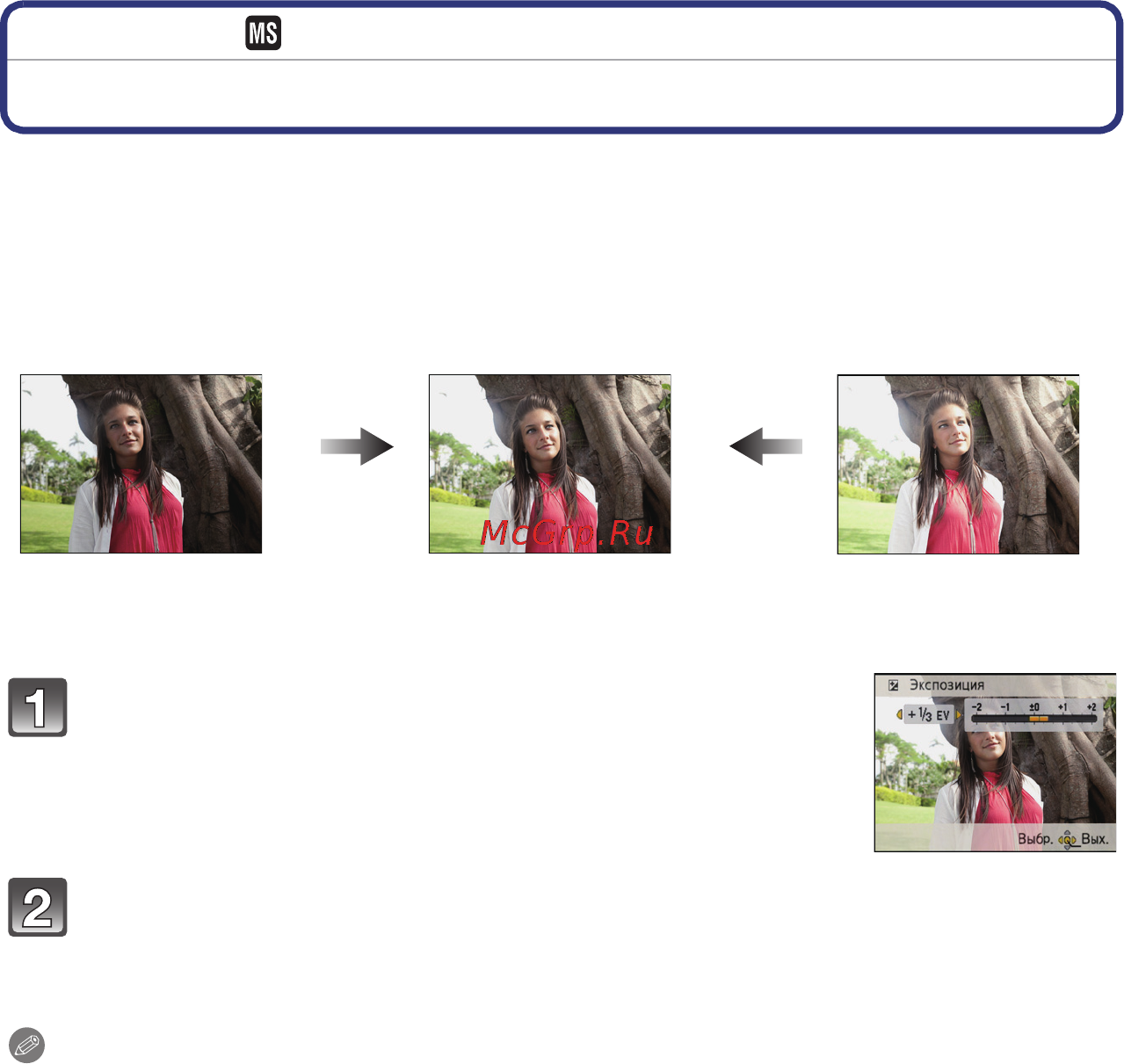Increase EV with the right yellow arrow
Image resolution: width=1124 pixels, height=1064 pixels.
pyautogui.click(x=959, y=715)
